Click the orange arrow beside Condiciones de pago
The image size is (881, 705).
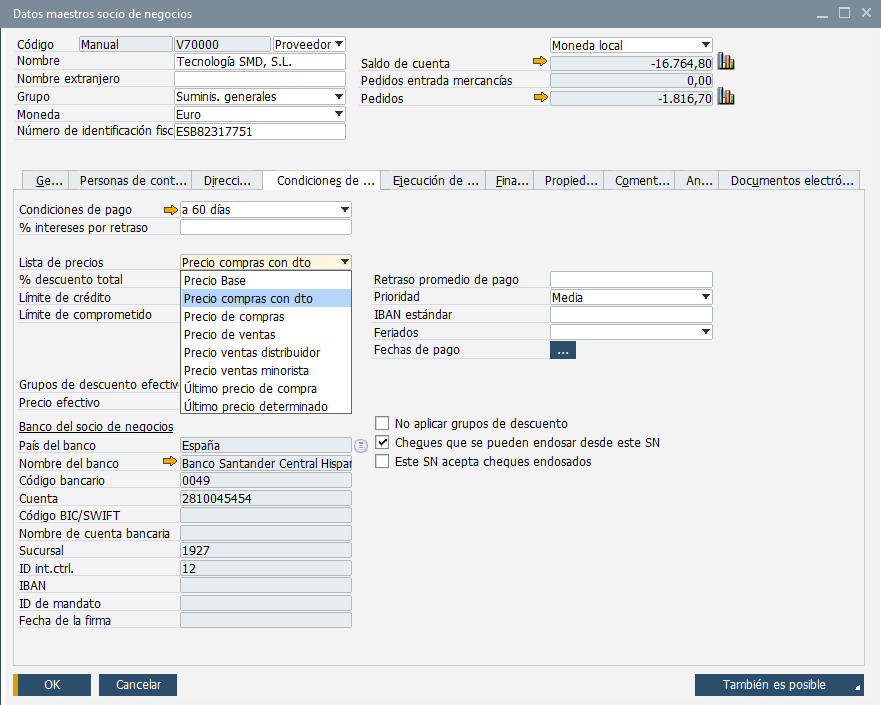[x=169, y=210]
